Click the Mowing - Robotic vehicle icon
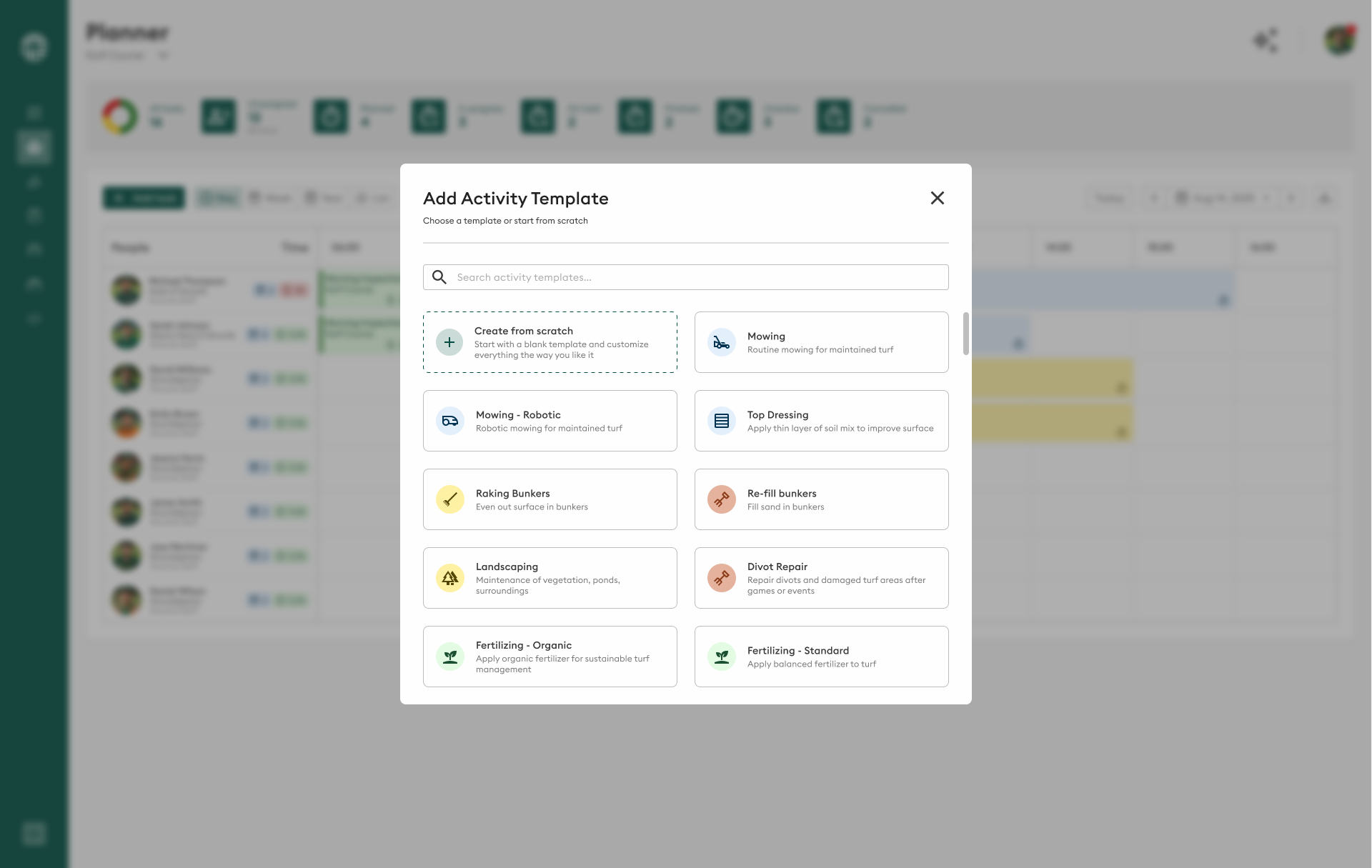The height and width of the screenshot is (868, 1372). [x=450, y=421]
